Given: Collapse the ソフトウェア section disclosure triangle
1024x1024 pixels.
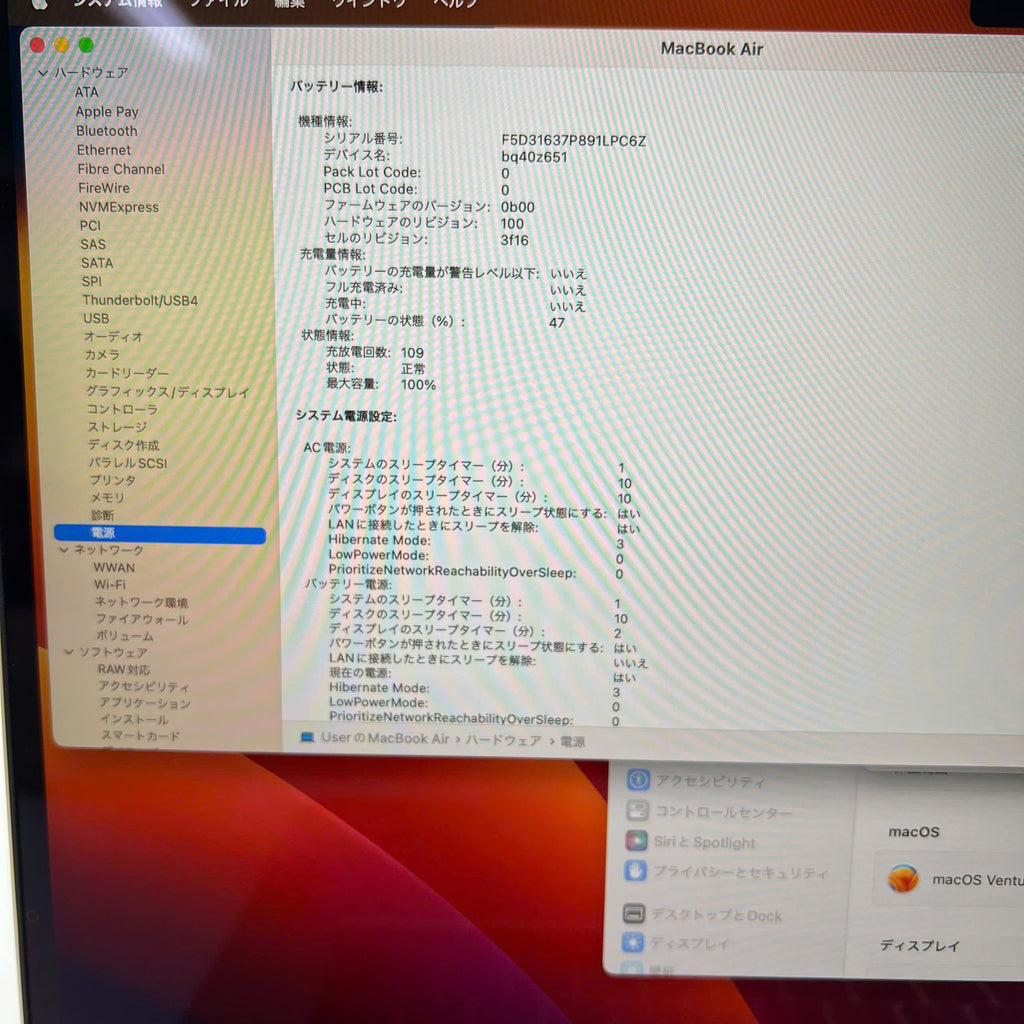Looking at the screenshot, I should click(69, 652).
